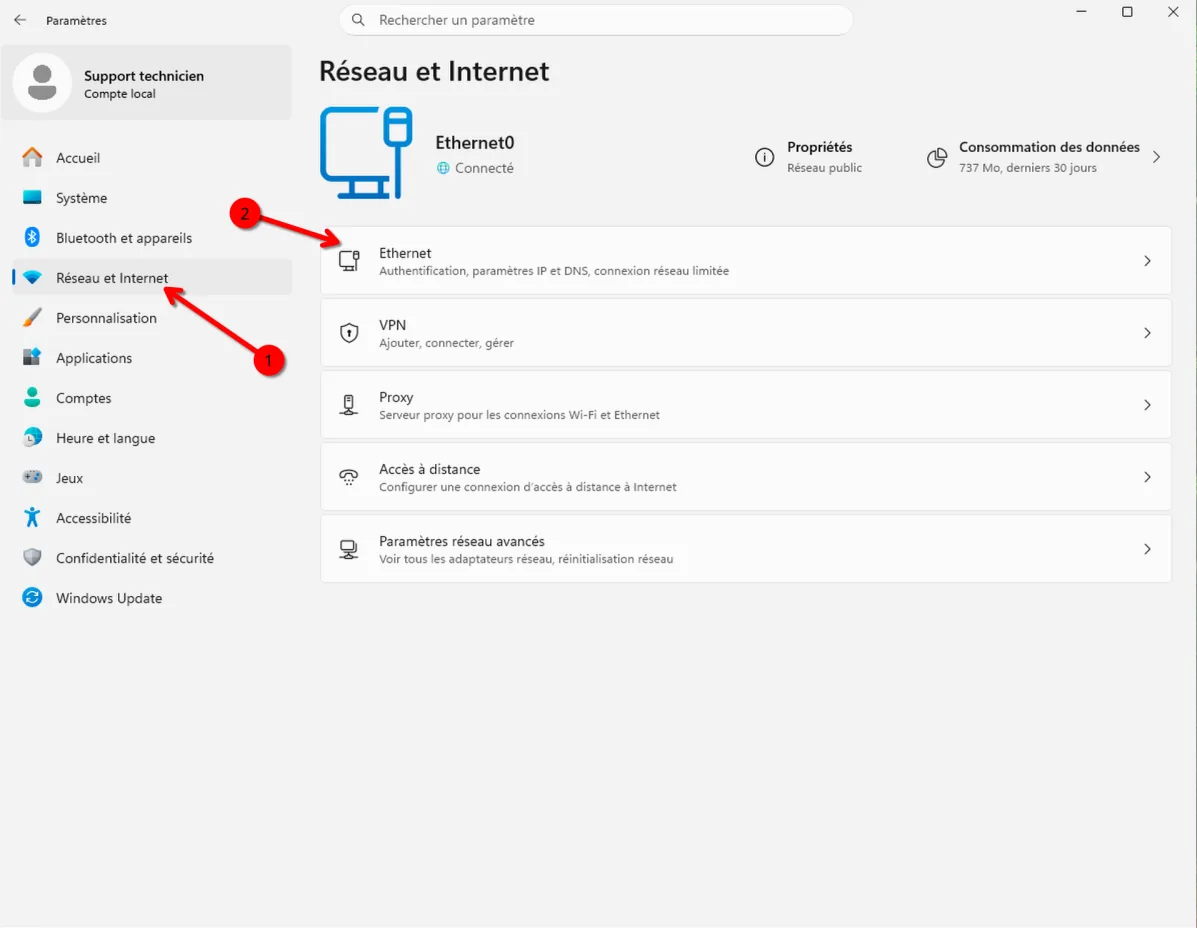
Task: Maximize the Paramètres window
Action: 1127,11
